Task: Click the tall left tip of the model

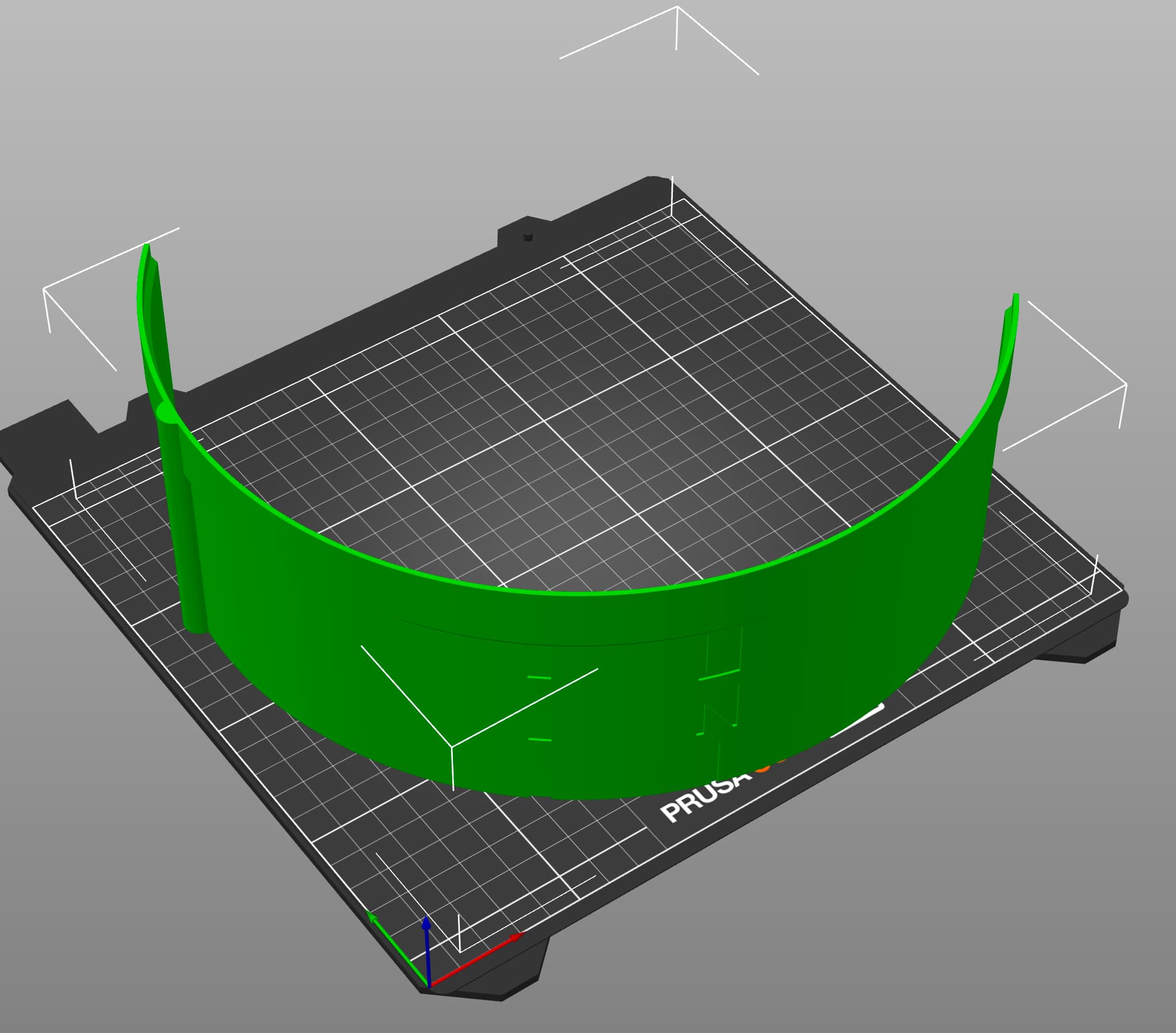Action: tap(147, 248)
